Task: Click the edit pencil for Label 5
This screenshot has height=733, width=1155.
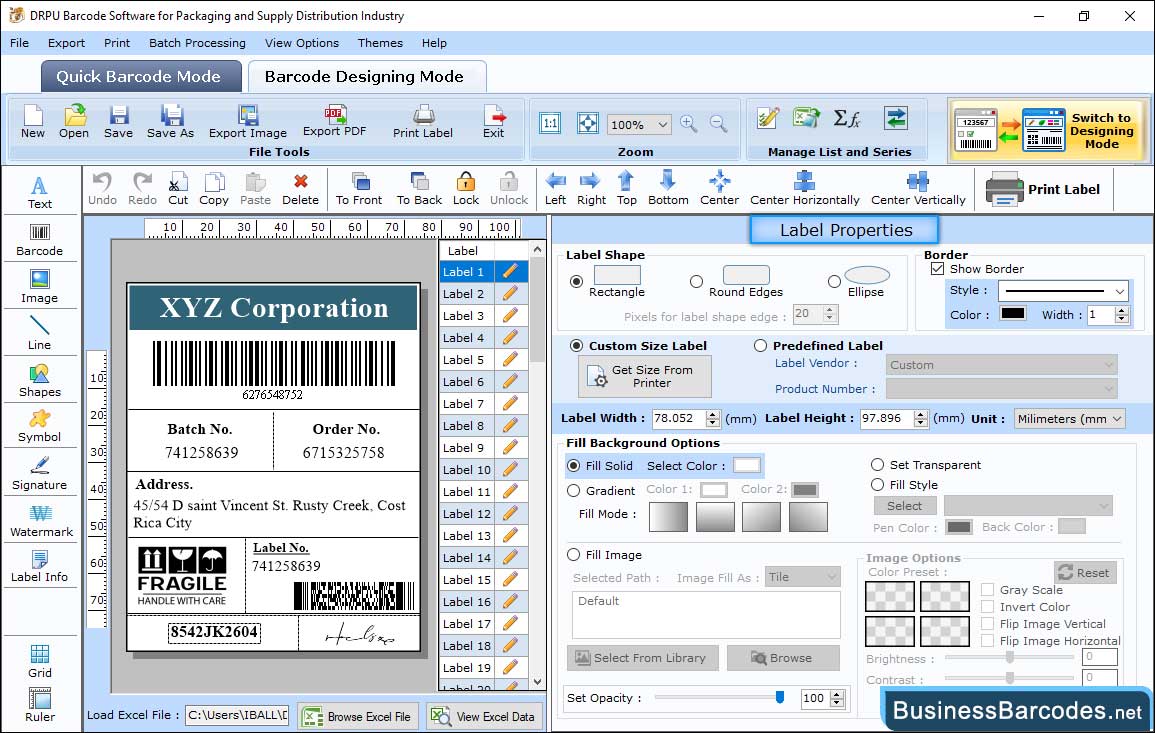Action: pyautogui.click(x=510, y=360)
